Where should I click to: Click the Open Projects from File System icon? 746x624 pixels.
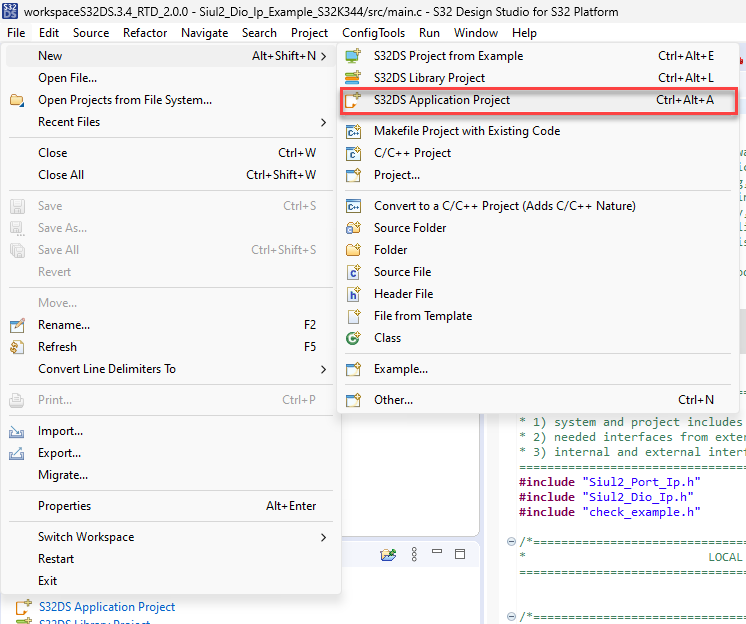point(16,100)
